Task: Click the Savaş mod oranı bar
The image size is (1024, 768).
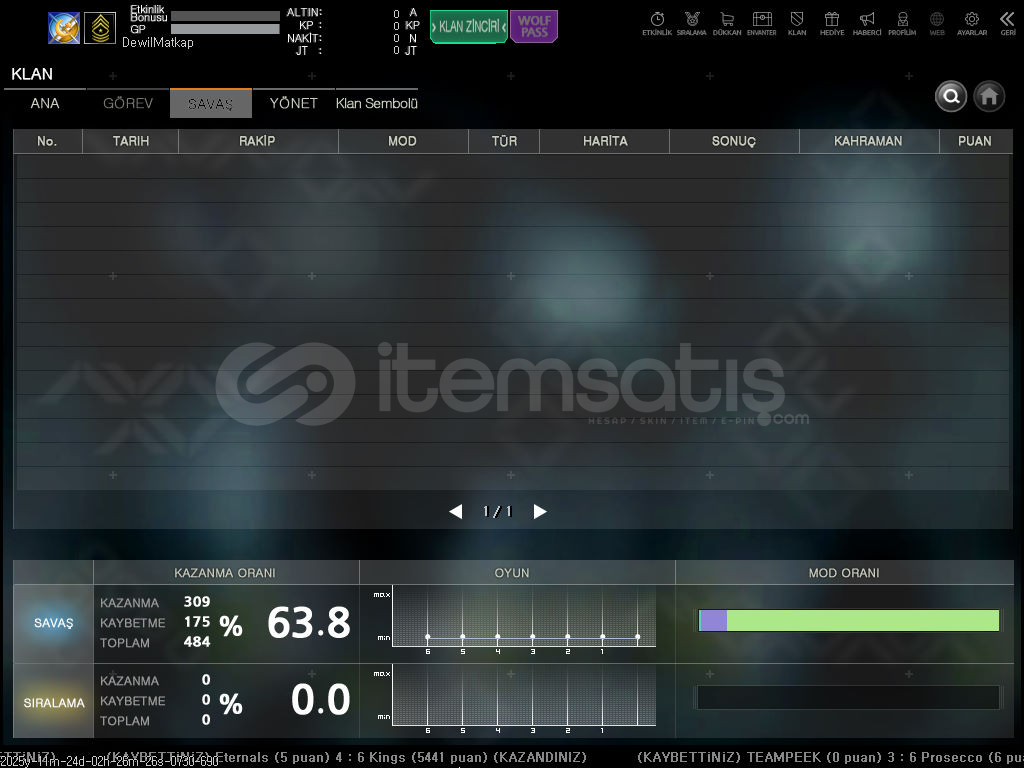Action: (848, 621)
